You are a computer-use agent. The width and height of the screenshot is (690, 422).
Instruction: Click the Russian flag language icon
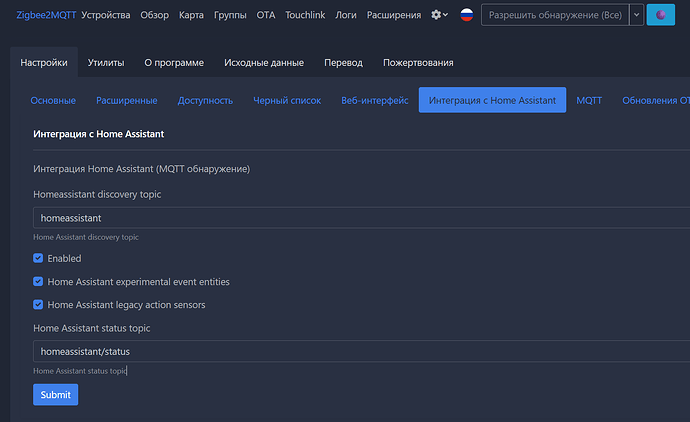tap(466, 15)
